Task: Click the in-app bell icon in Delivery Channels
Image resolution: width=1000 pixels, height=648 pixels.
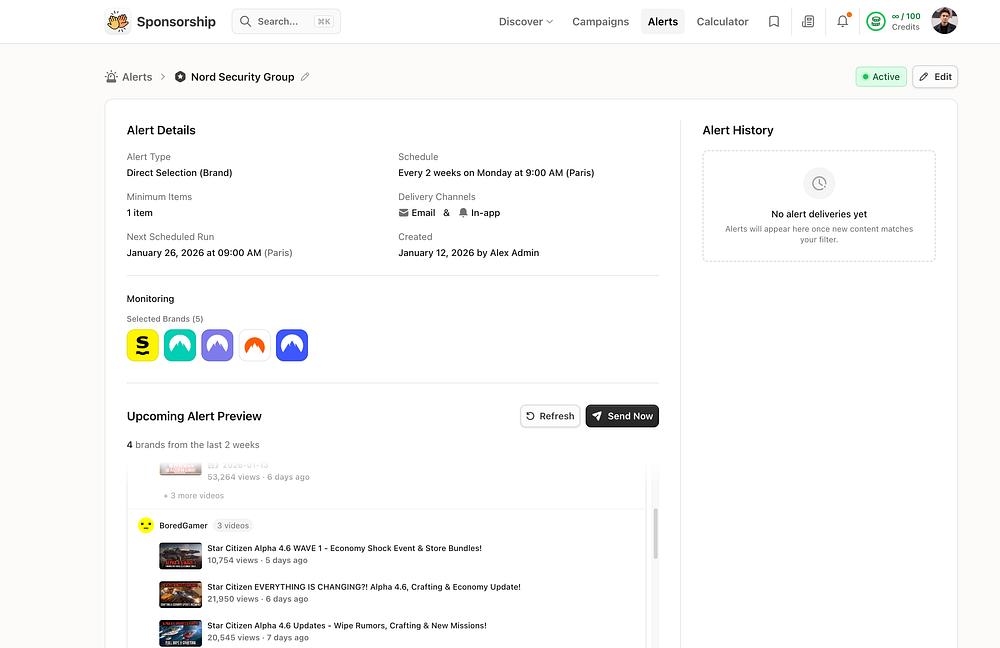Action: click(x=463, y=213)
